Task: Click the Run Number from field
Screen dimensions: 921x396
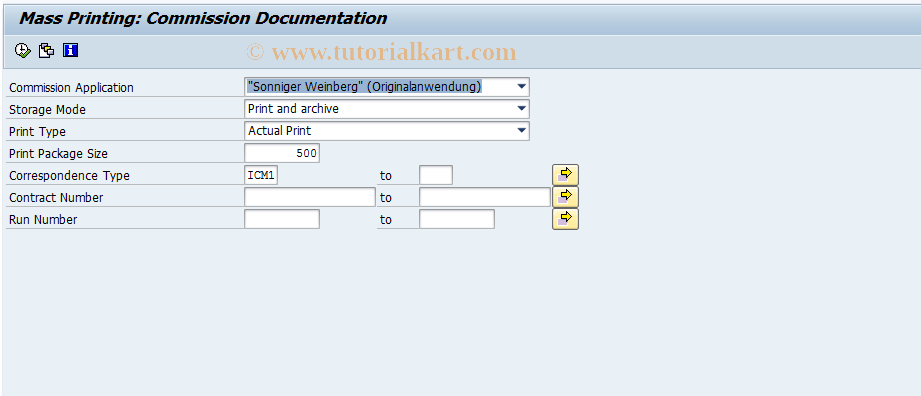Action: click(282, 219)
